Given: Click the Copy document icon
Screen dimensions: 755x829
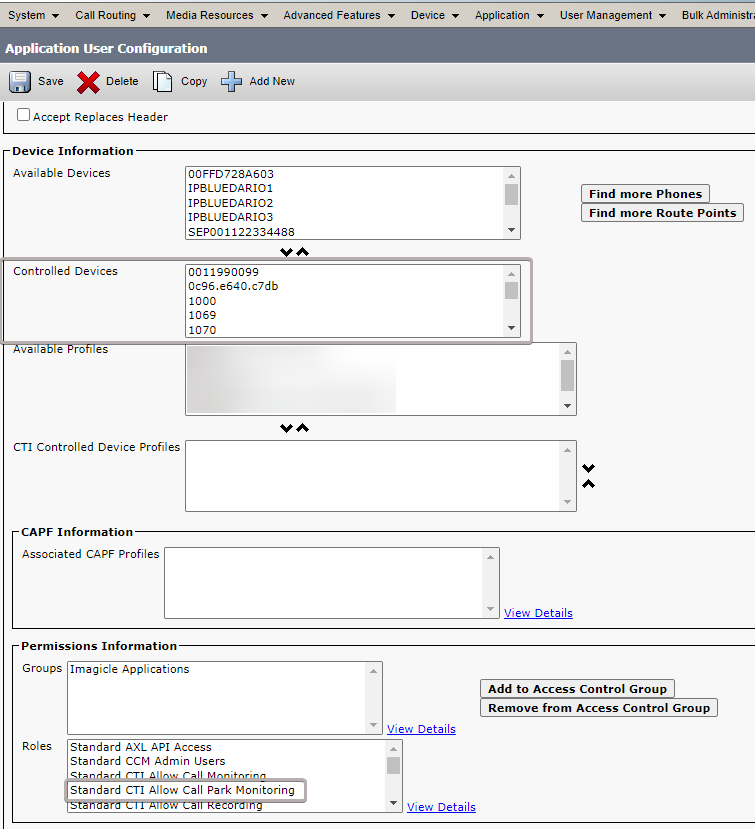Looking at the screenshot, I should [x=162, y=82].
